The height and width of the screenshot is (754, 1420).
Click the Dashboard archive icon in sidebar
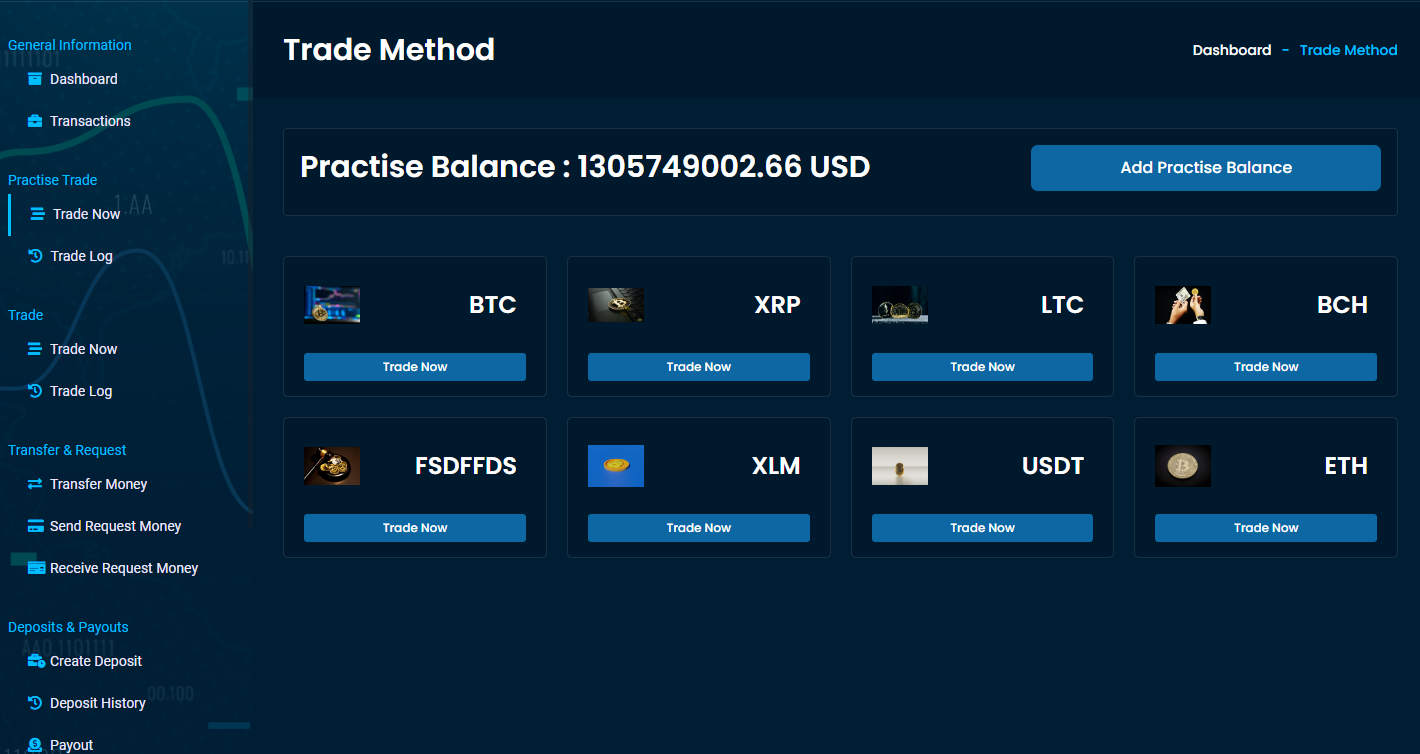(35, 79)
